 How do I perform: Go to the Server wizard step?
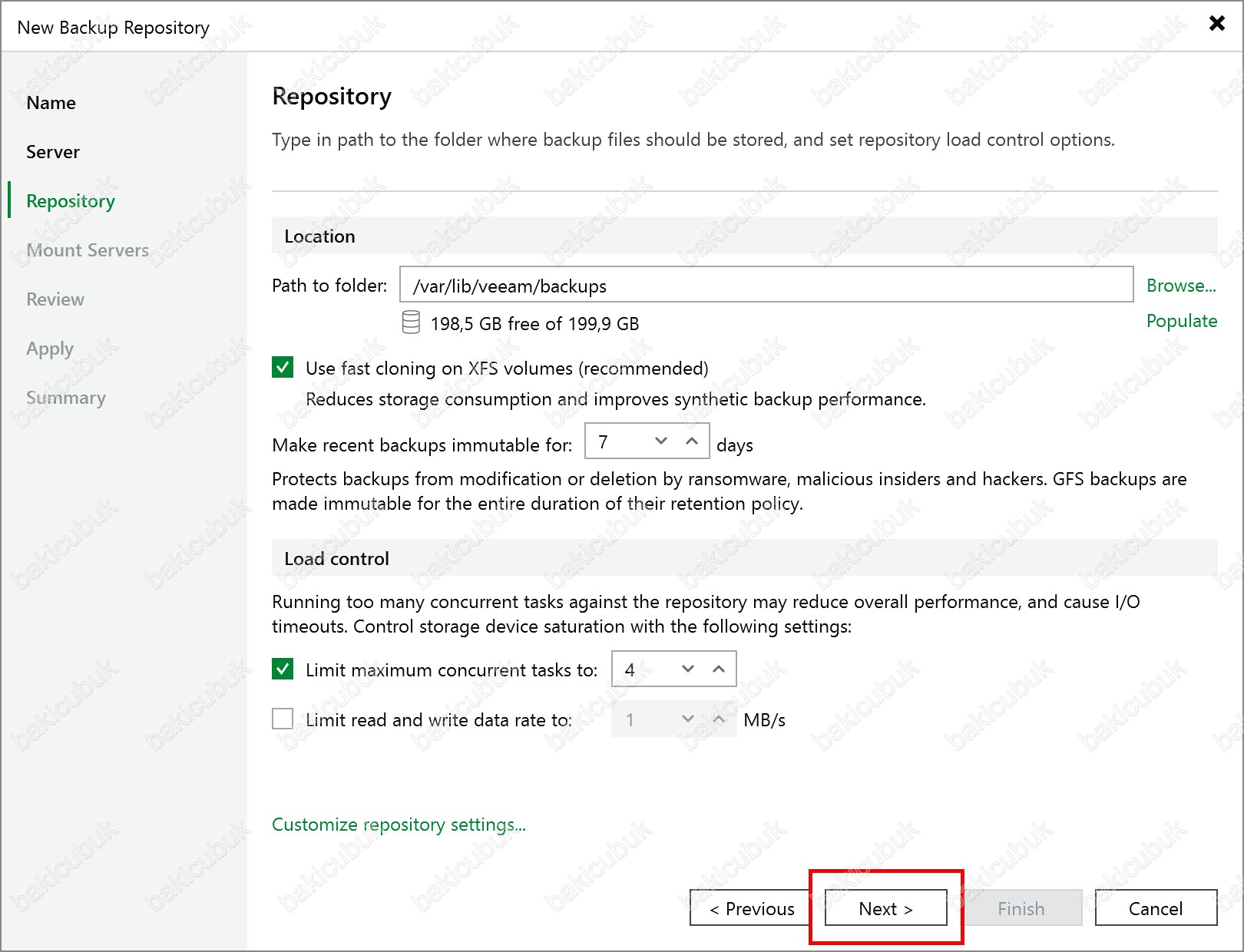tap(53, 152)
